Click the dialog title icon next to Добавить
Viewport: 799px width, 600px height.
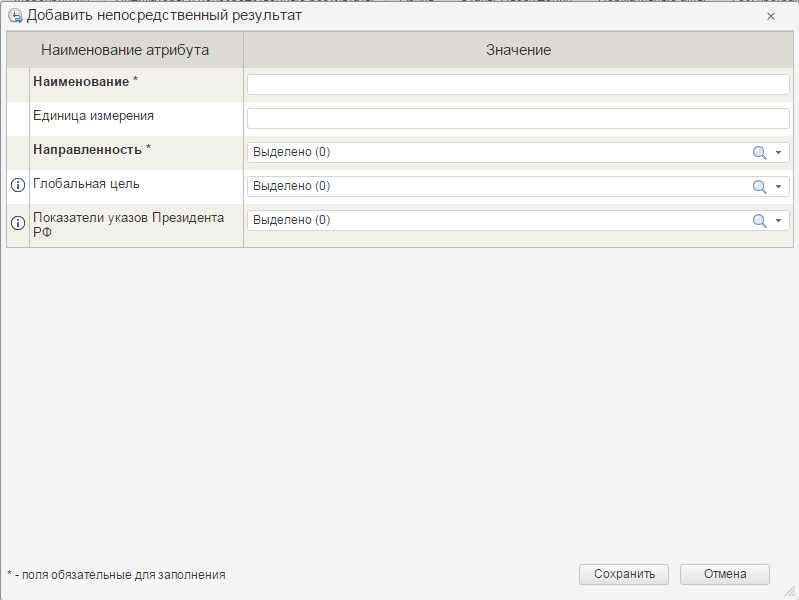tap(15, 16)
